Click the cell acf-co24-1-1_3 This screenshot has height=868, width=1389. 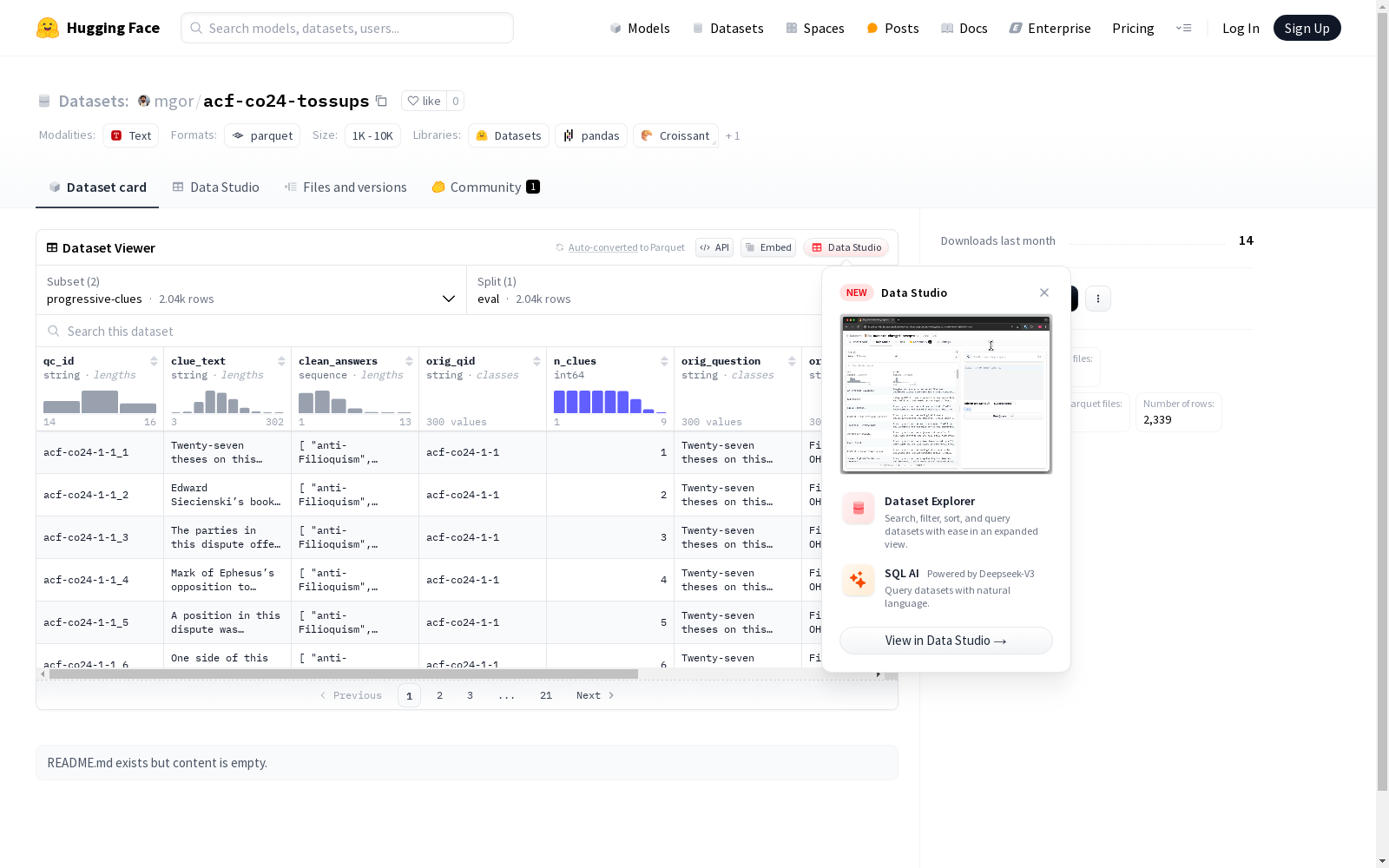pos(100,537)
